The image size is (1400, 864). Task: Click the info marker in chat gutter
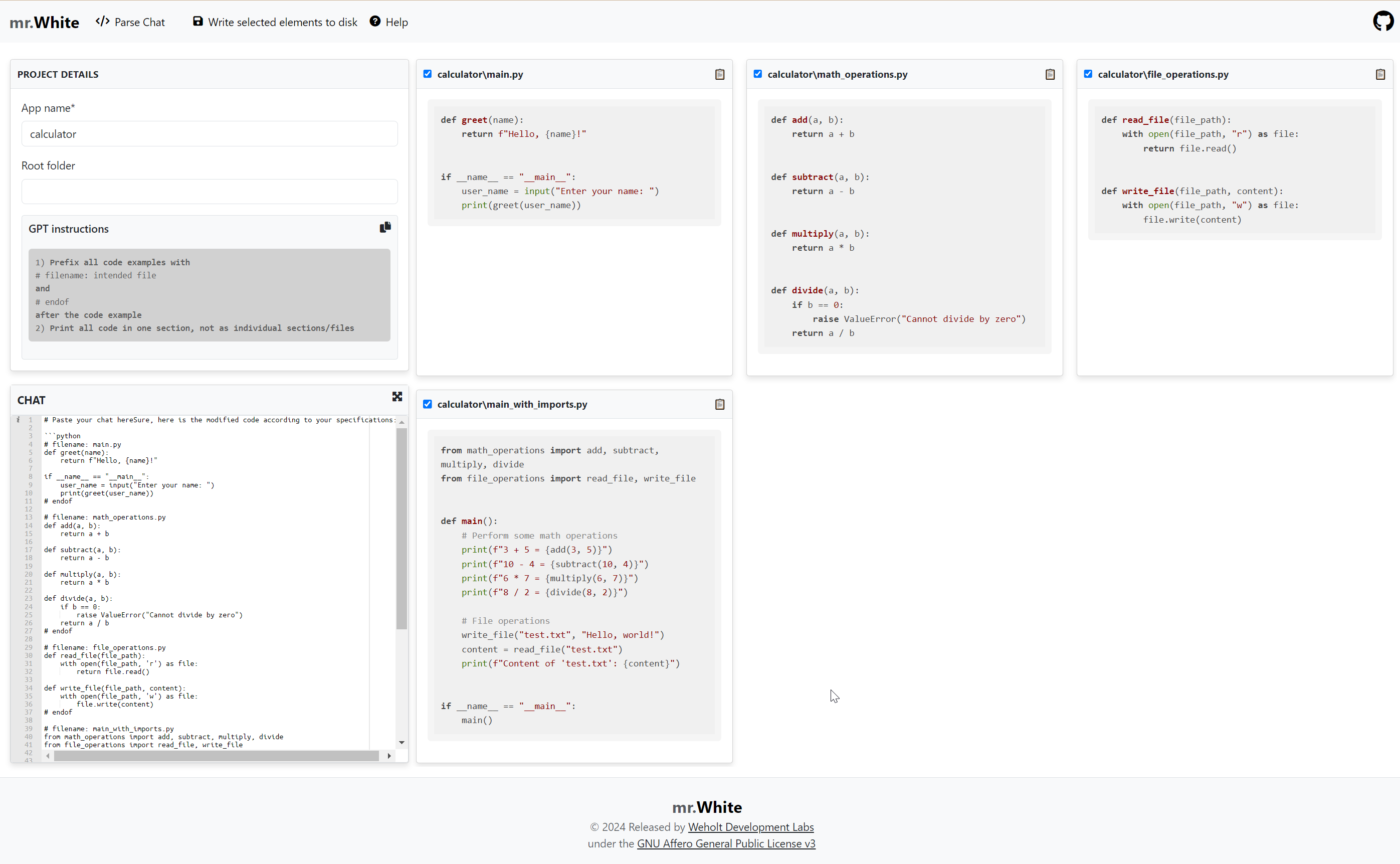pos(18,420)
